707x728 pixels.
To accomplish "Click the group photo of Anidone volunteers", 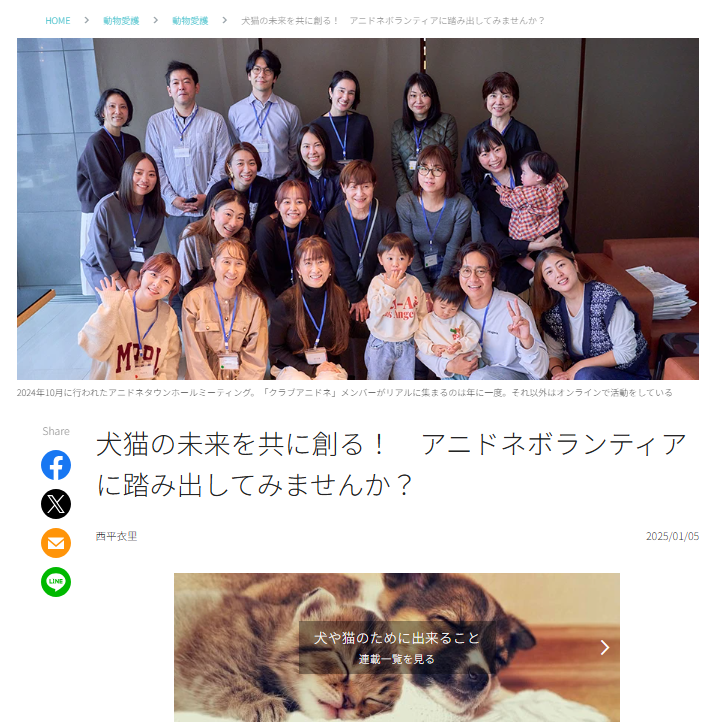I will tap(357, 209).
